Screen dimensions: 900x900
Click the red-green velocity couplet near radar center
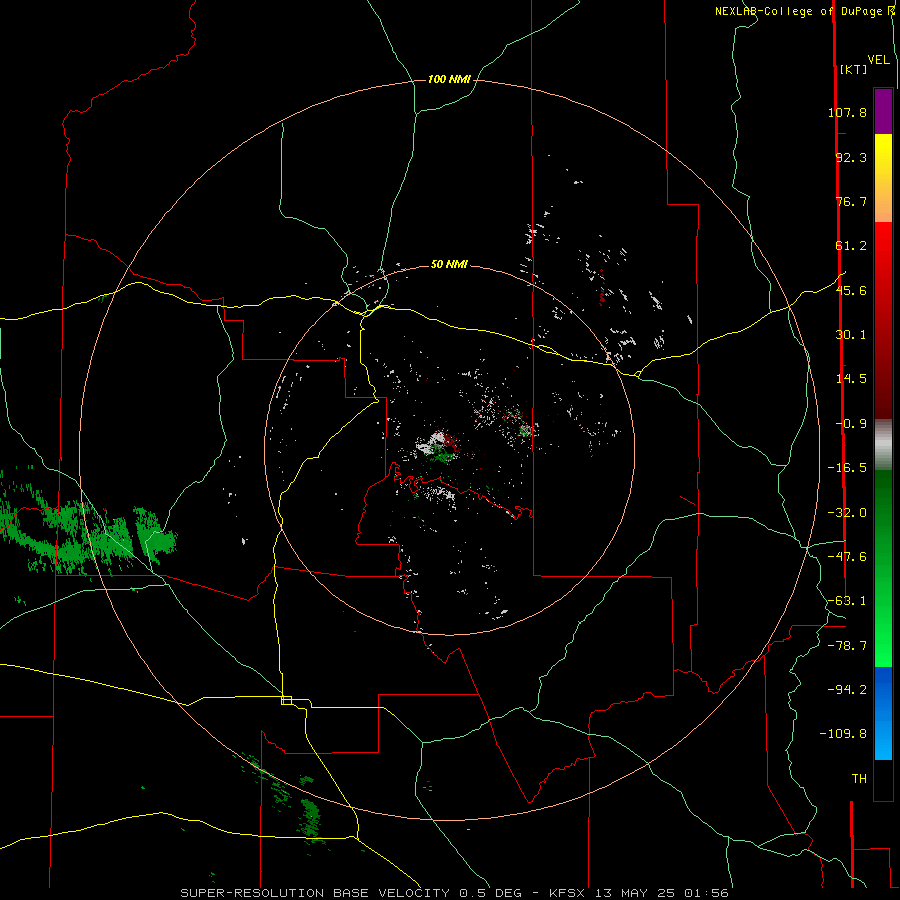pyautogui.click(x=440, y=447)
